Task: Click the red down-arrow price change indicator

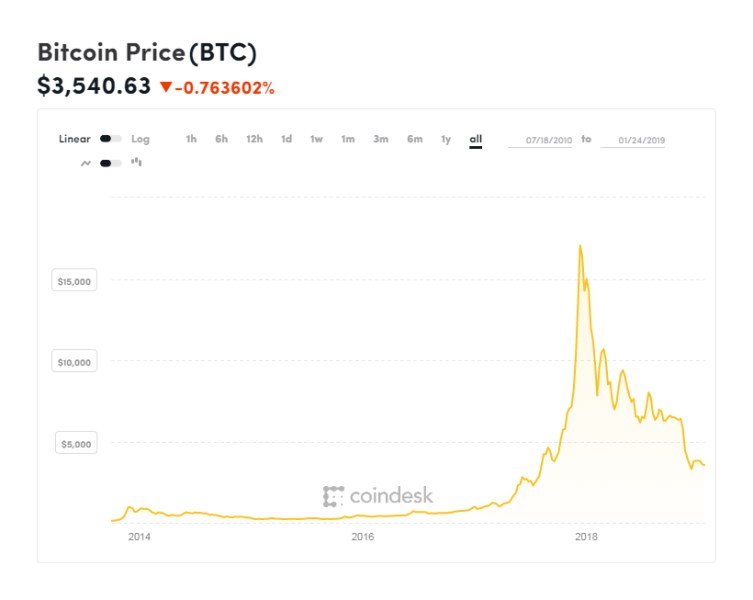Action: tap(166, 87)
